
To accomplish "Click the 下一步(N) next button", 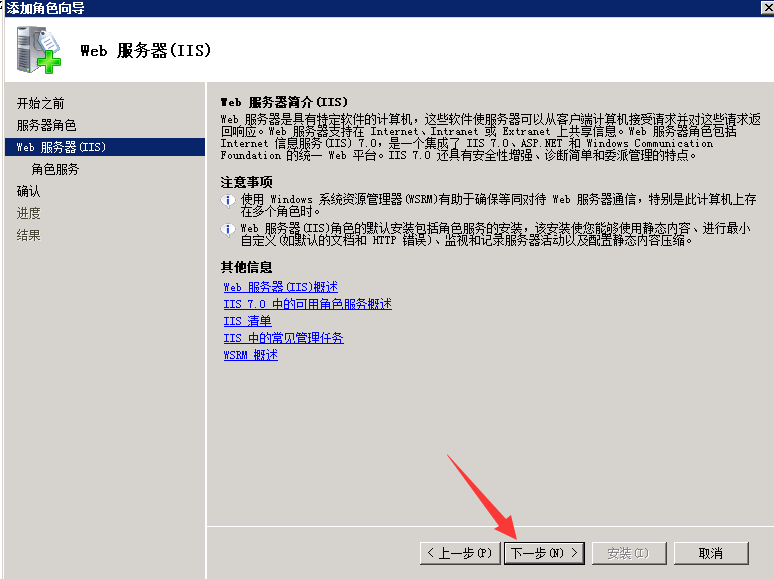I will [x=544, y=553].
